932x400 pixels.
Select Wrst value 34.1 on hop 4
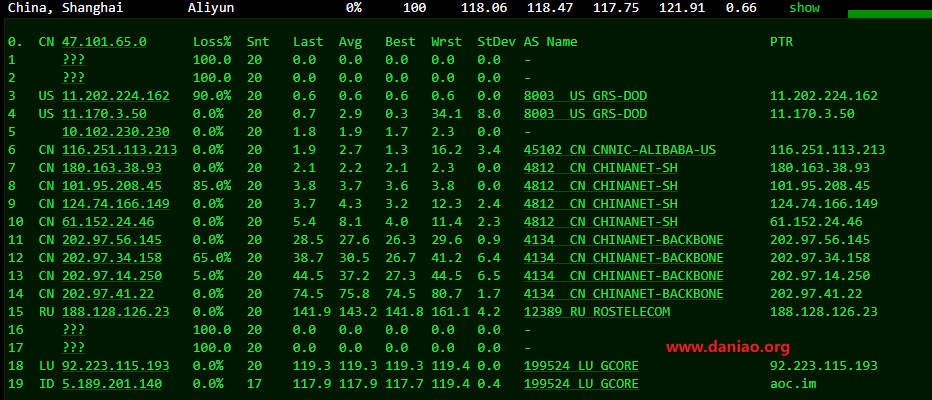pos(446,114)
